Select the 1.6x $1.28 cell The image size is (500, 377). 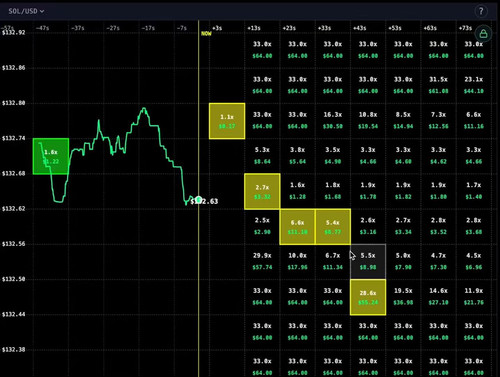pos(297,191)
